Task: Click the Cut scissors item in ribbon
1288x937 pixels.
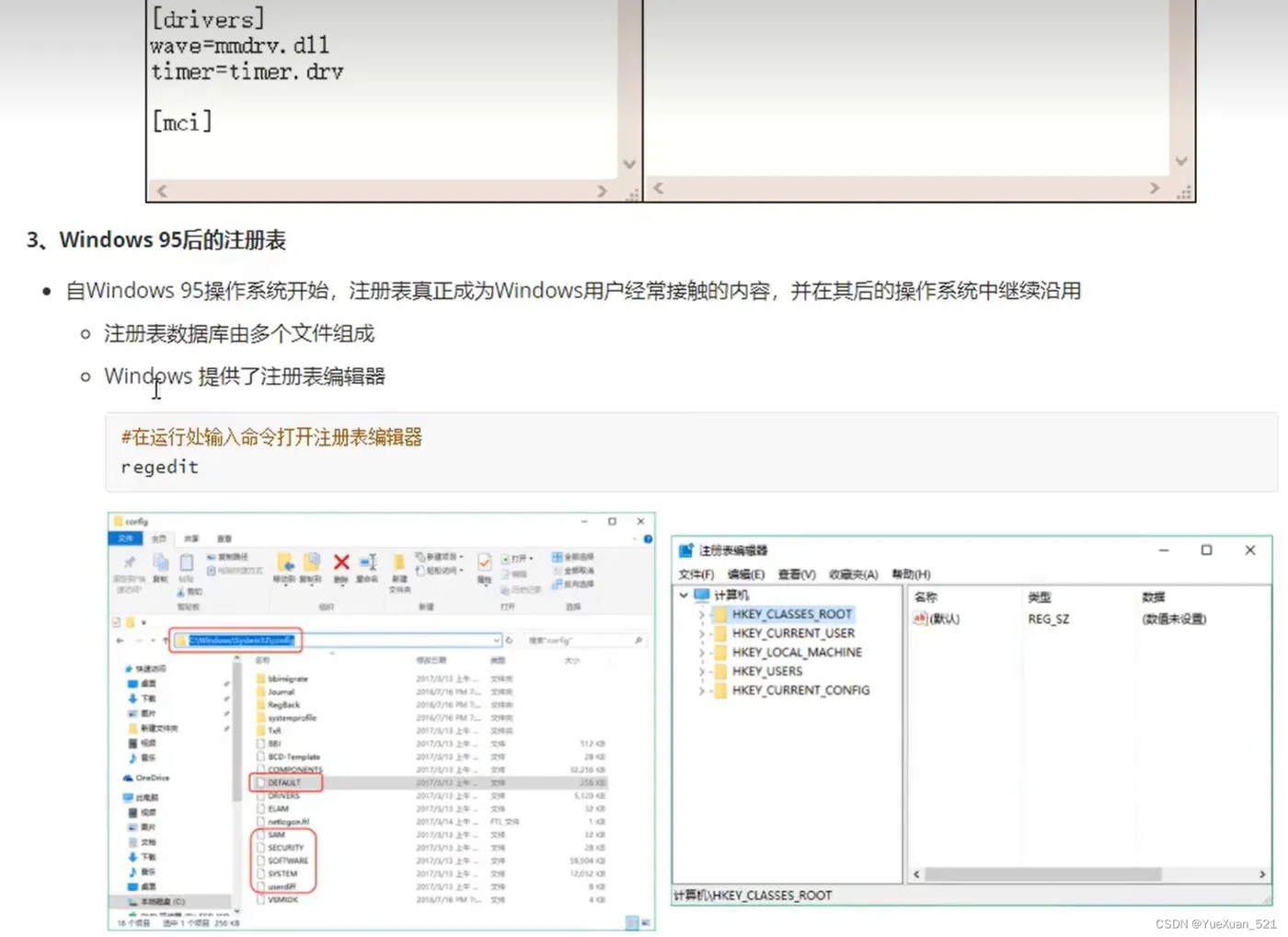Action: (190, 592)
